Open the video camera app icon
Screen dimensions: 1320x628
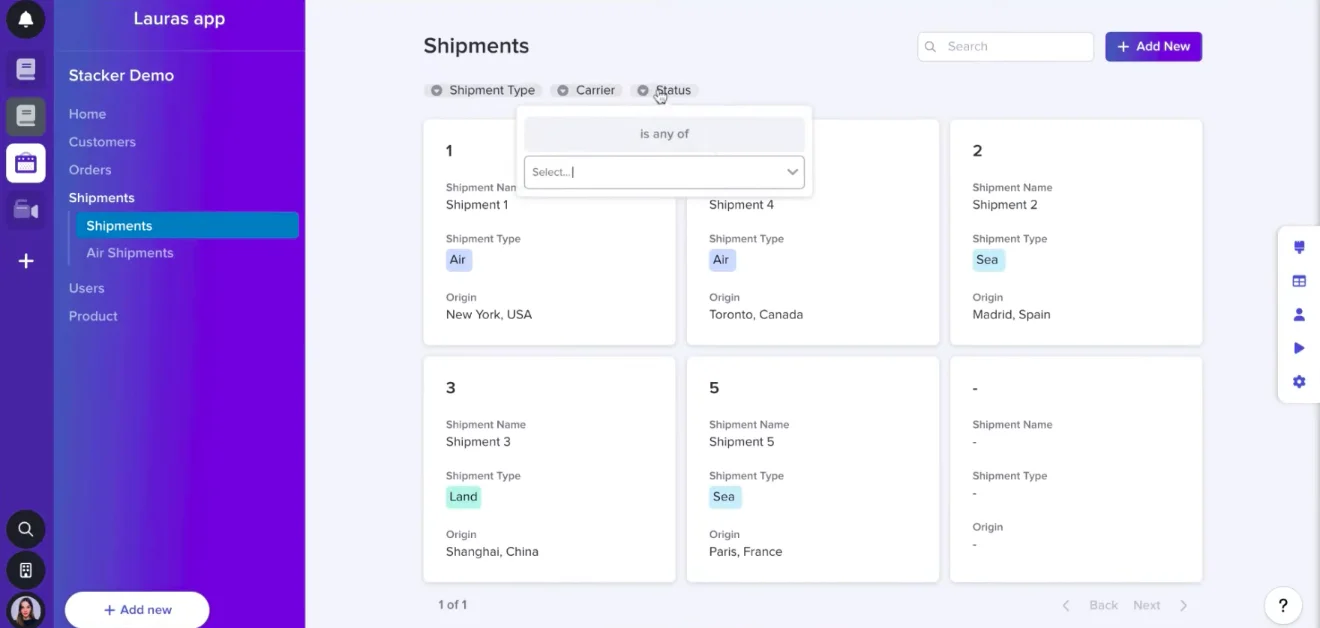26,210
